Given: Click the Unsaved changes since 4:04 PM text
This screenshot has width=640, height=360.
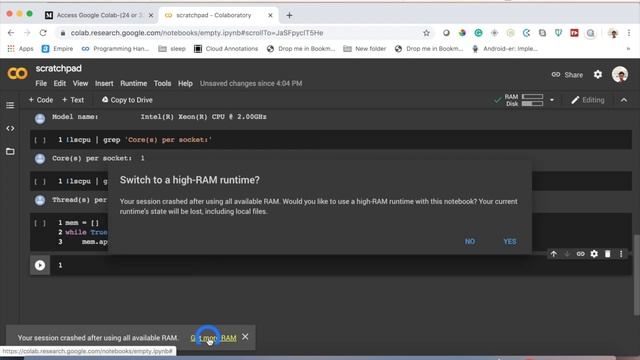Looking at the screenshot, I should coord(251,83).
